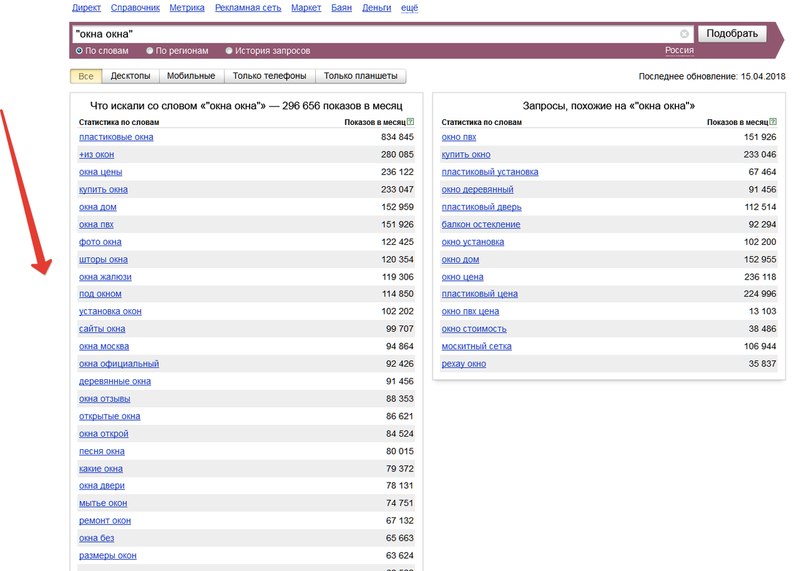Open the 'пластиковый дверь' similar query

coord(481,207)
